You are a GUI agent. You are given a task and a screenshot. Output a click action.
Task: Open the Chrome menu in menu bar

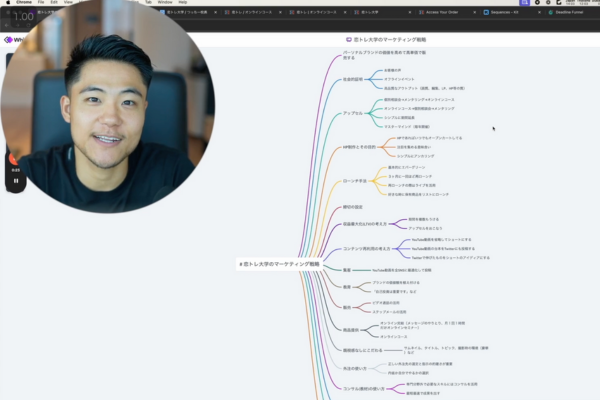[24, 2]
